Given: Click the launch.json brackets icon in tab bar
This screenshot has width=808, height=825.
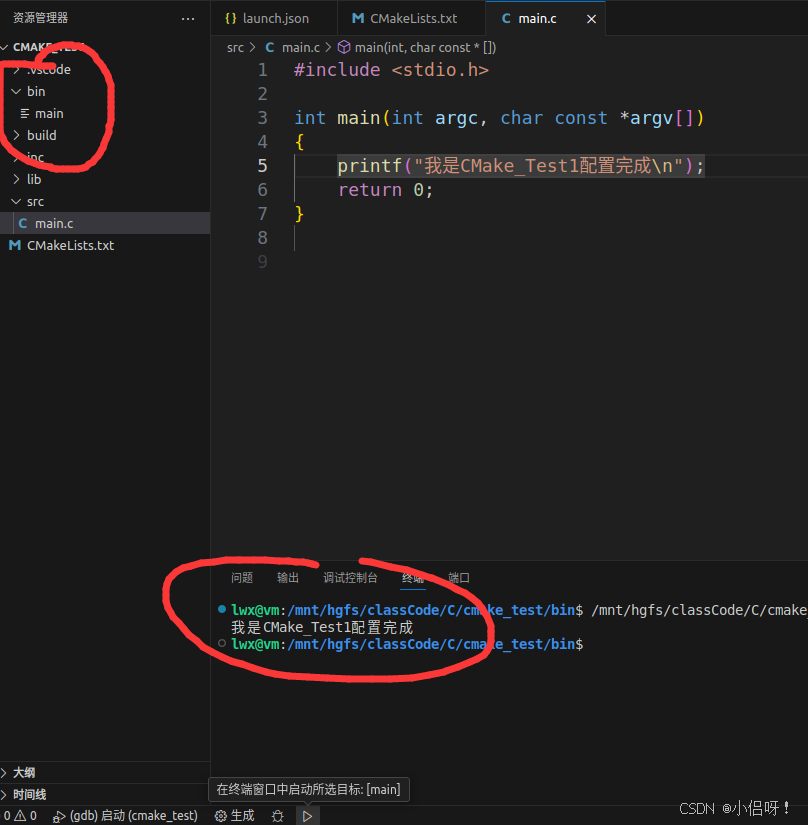Looking at the screenshot, I should pos(229,17).
